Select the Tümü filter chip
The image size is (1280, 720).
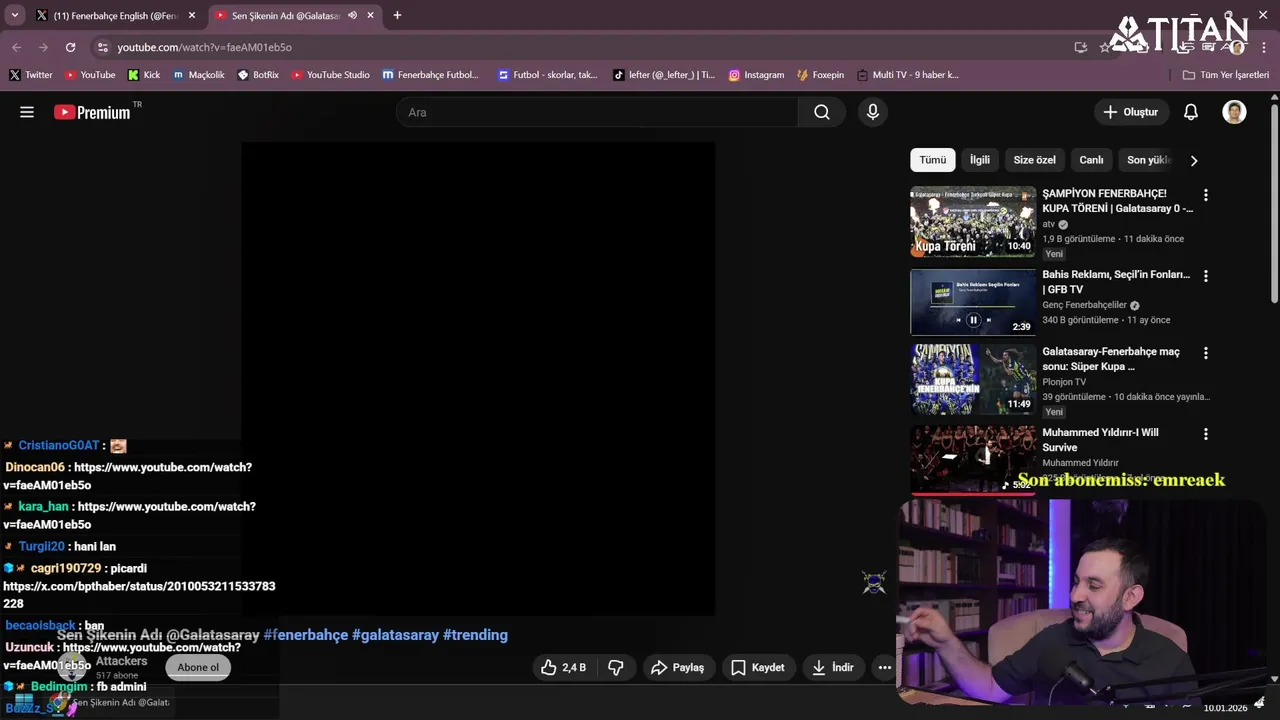tap(933, 160)
